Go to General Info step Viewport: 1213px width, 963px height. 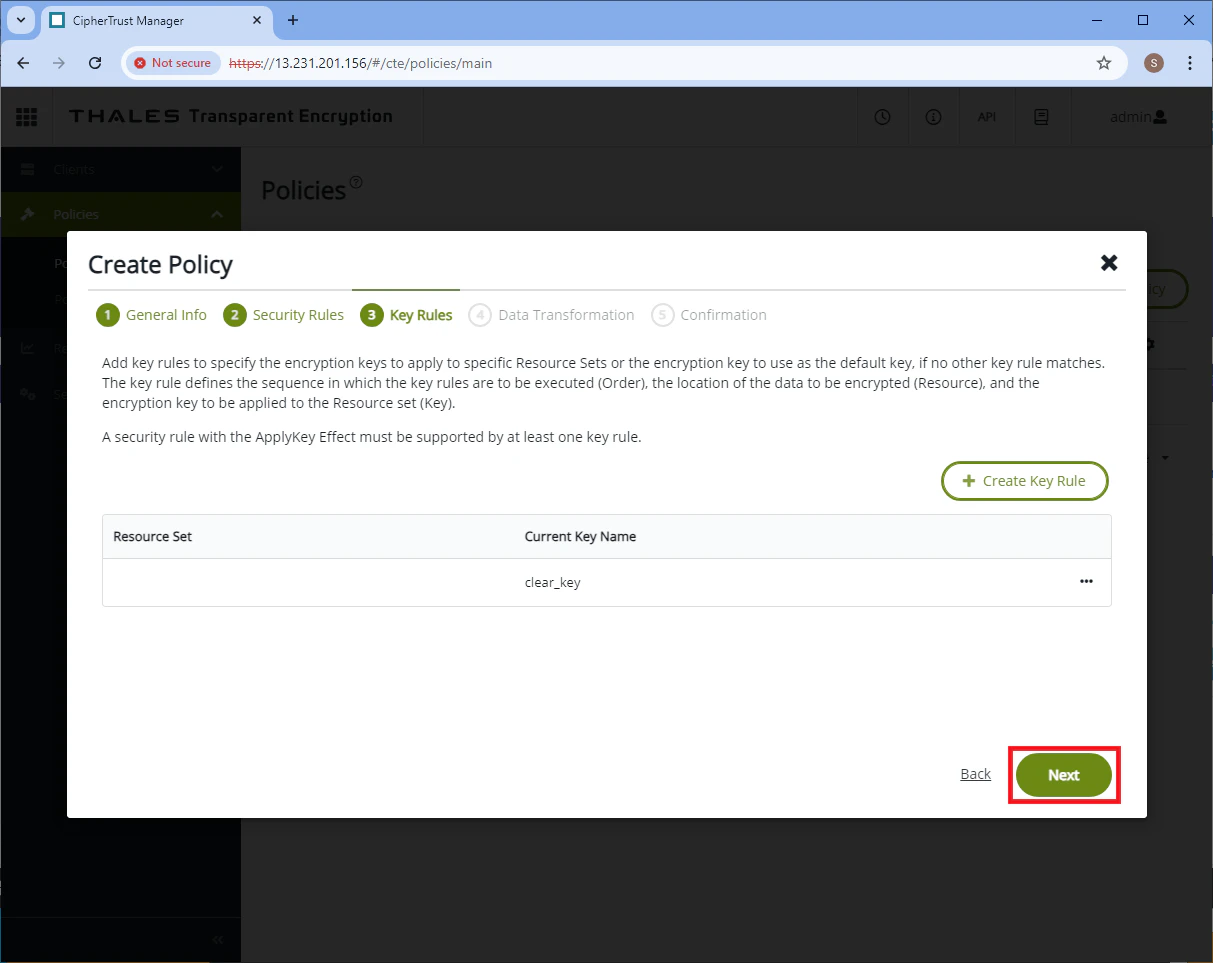[x=151, y=315]
